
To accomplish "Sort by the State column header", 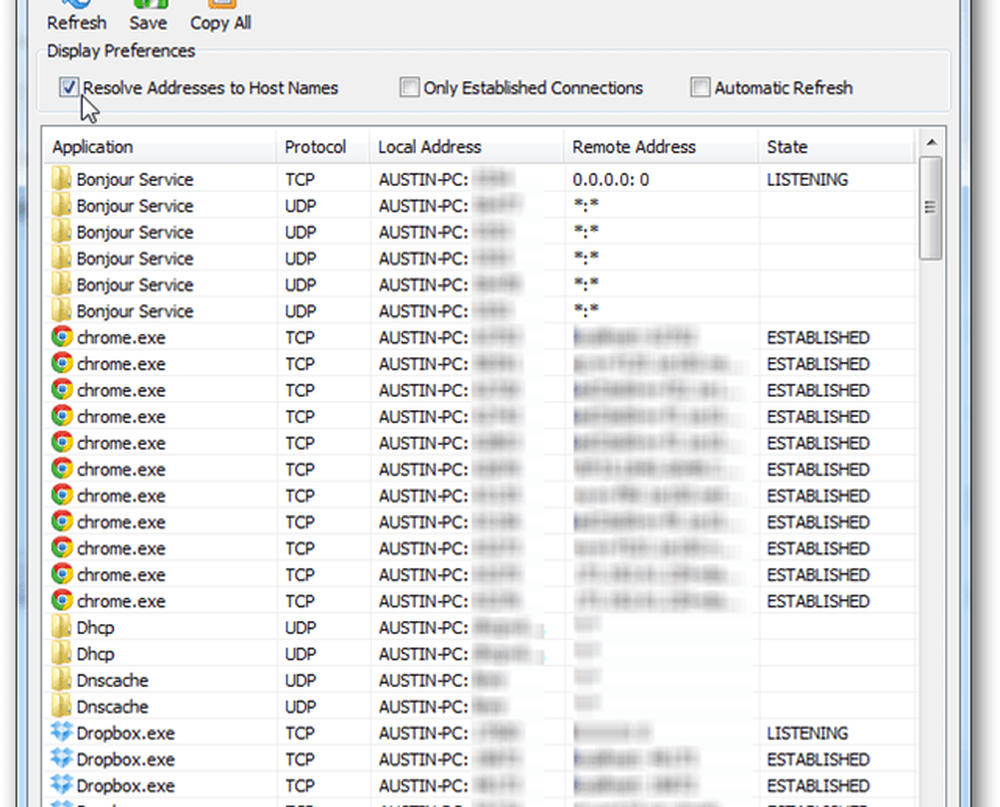I will point(837,147).
